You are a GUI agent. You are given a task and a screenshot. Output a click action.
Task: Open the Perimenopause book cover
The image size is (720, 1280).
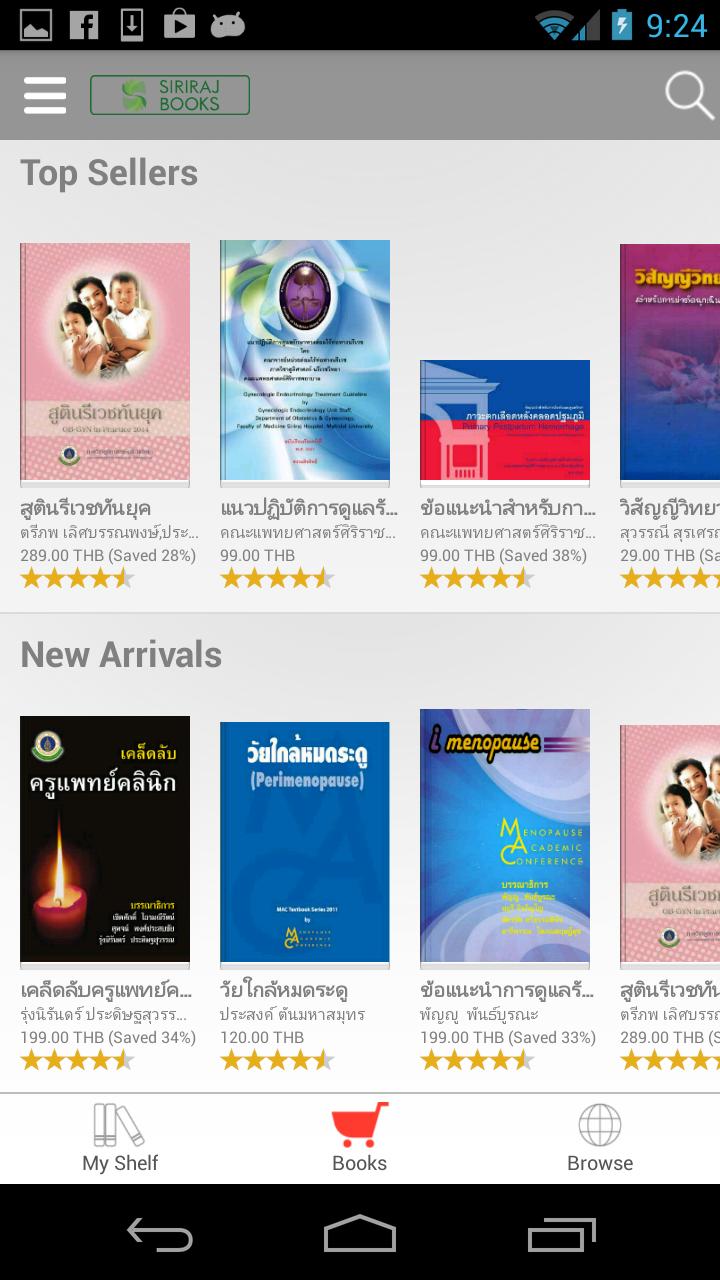pyautogui.click(x=305, y=843)
